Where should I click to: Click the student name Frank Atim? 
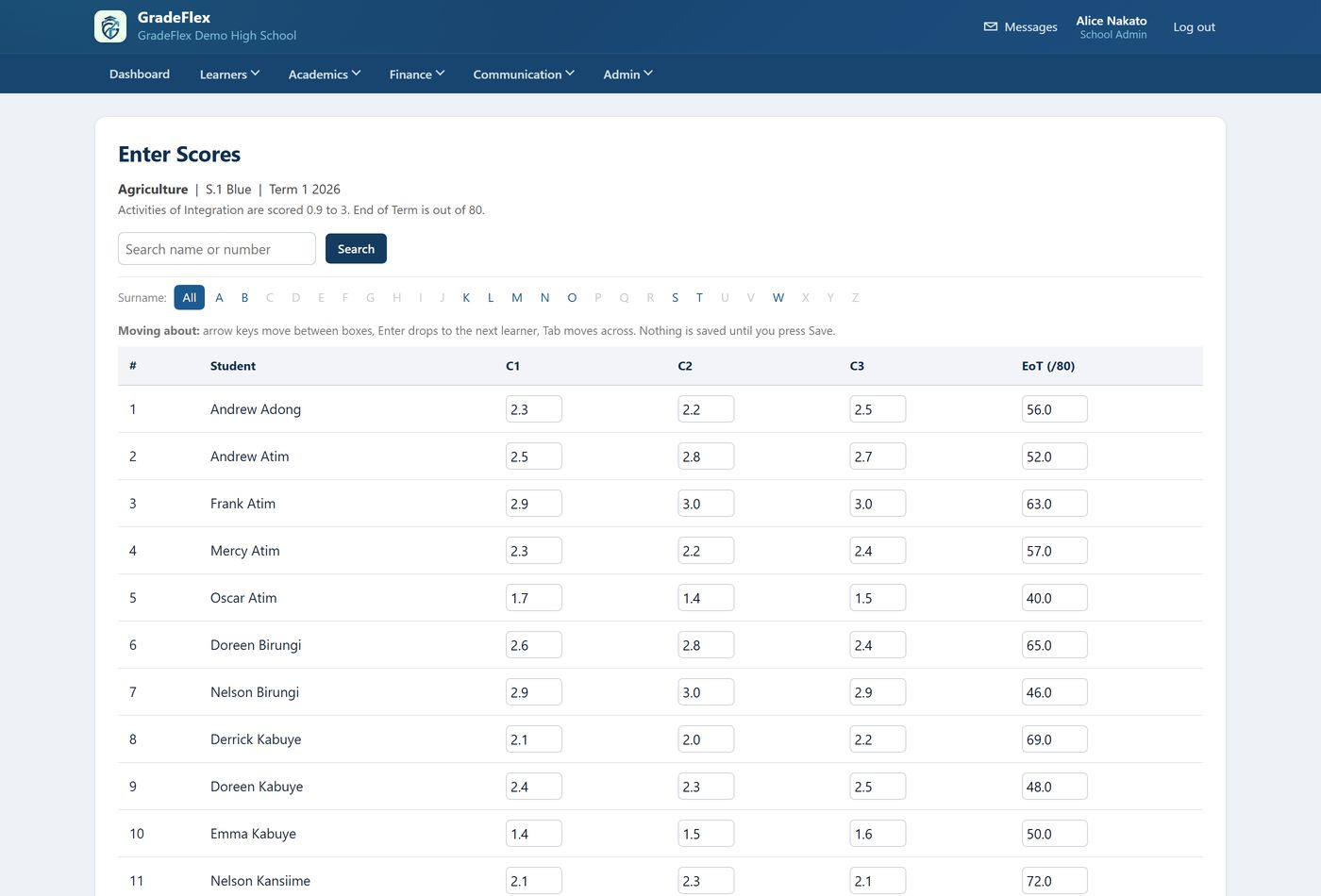[x=242, y=504]
